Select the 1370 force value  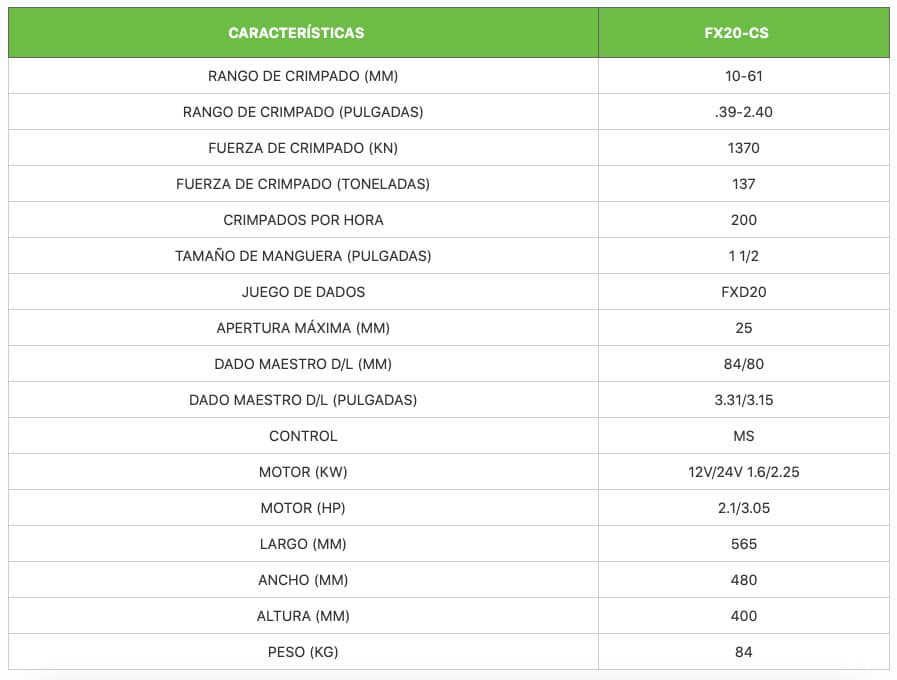click(x=743, y=148)
